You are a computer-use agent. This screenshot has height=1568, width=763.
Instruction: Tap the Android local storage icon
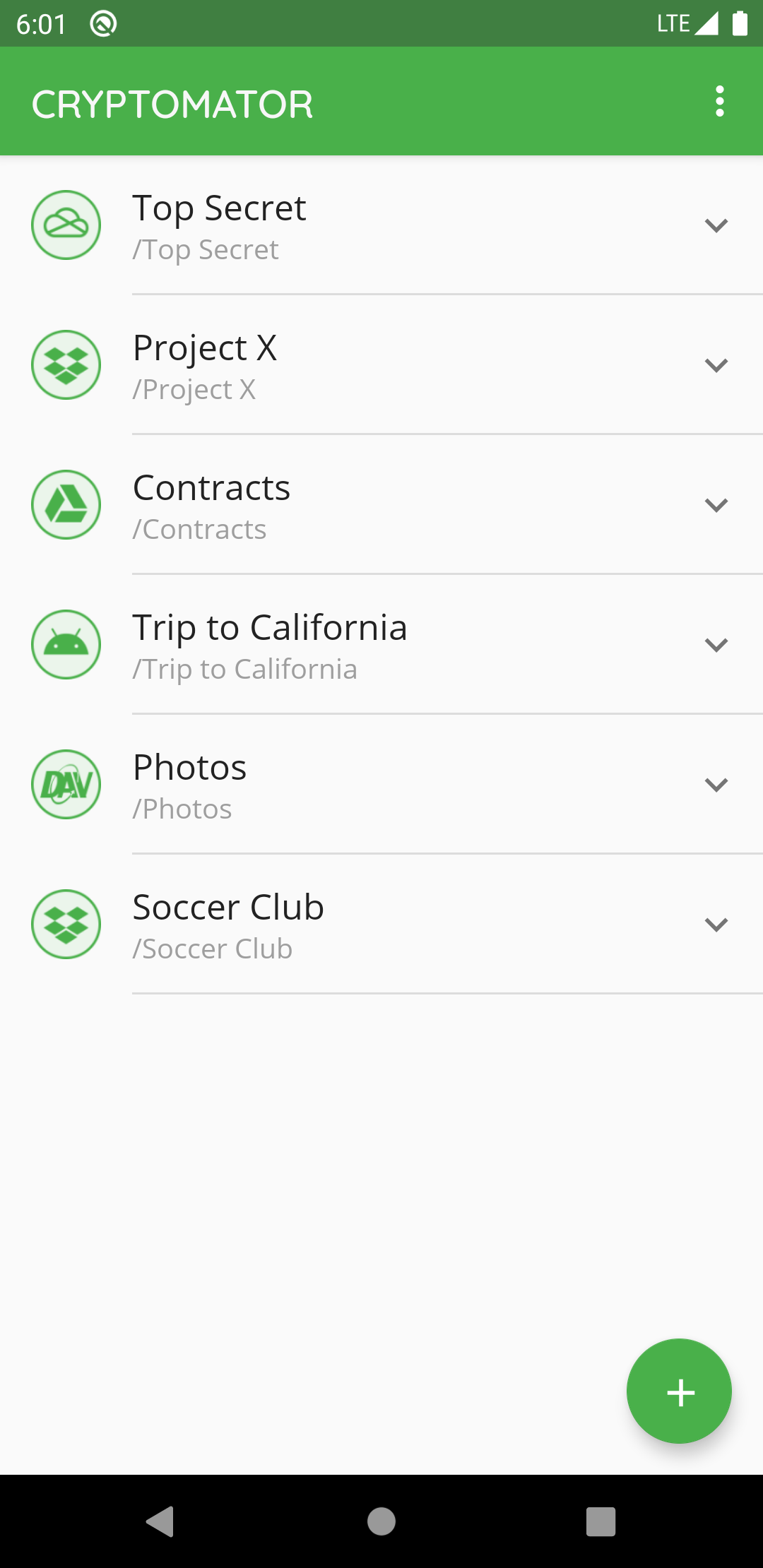[66, 645]
